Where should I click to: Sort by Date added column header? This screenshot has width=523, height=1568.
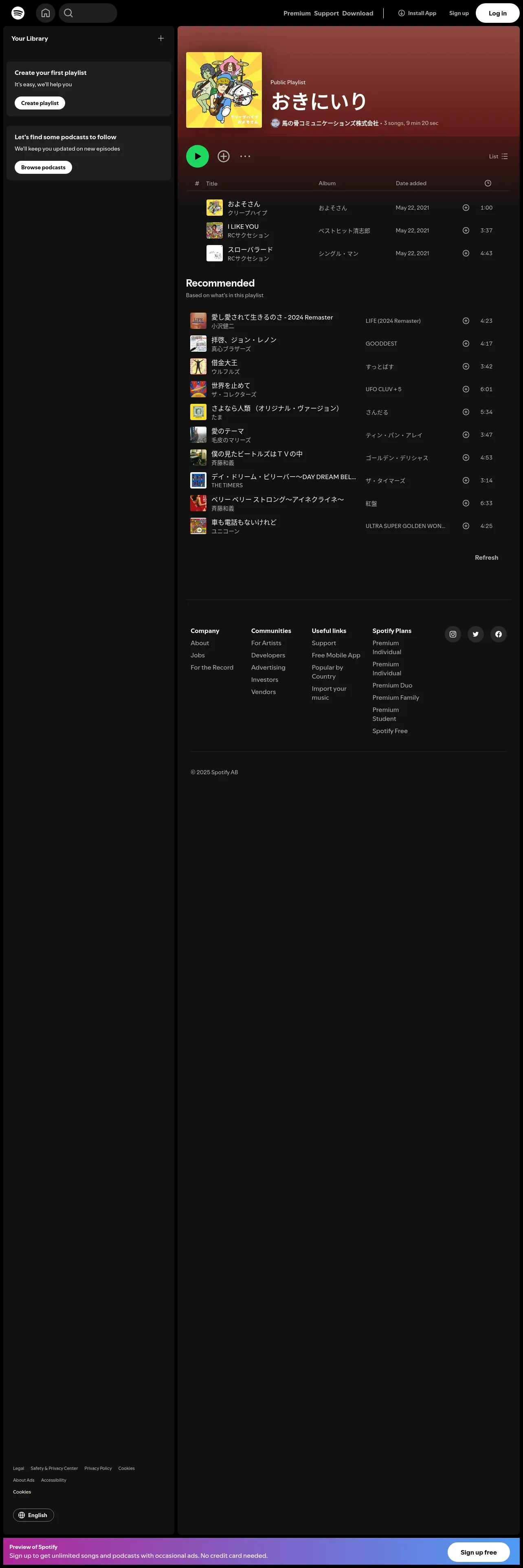point(411,183)
